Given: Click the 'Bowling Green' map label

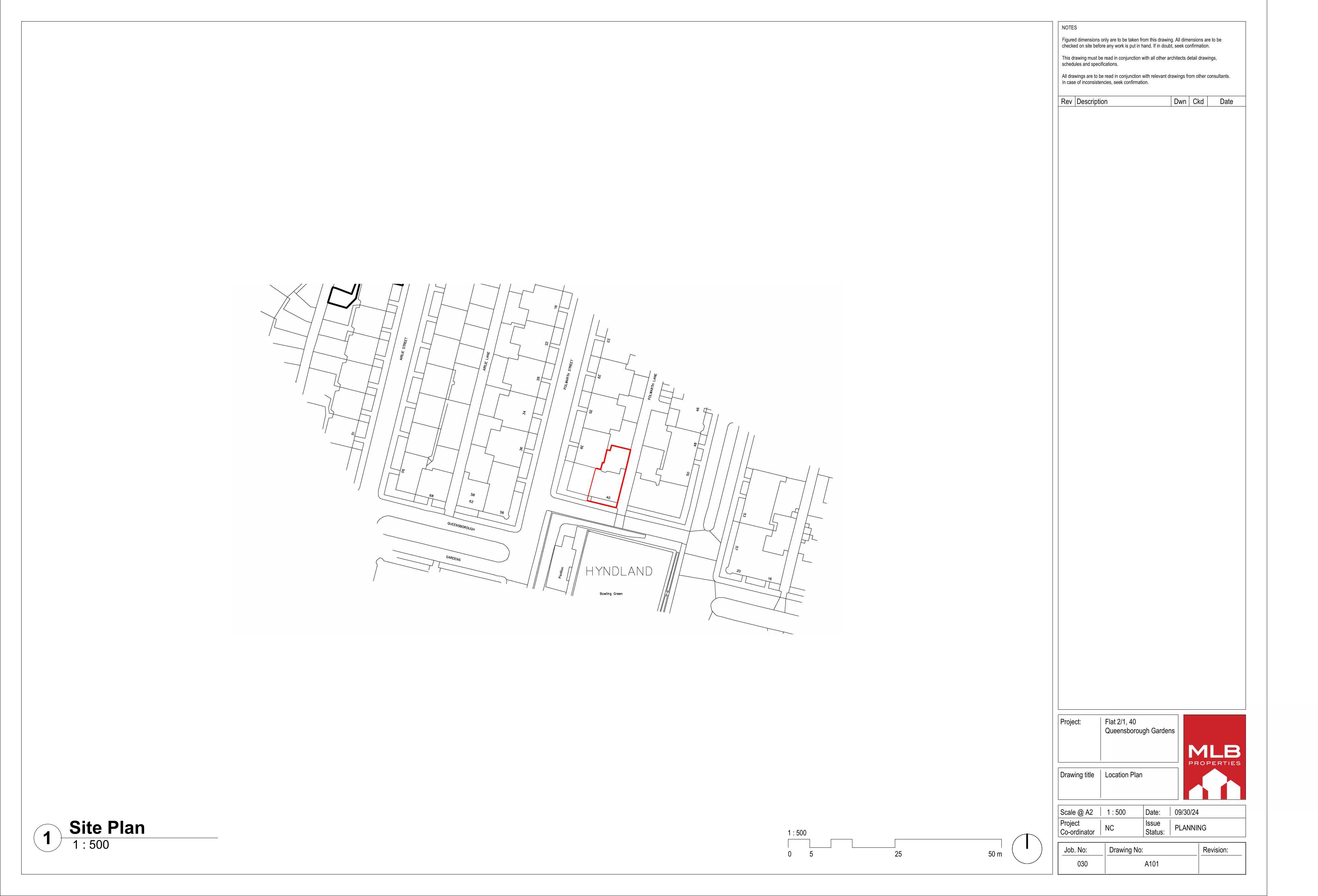Looking at the screenshot, I should tap(611, 594).
